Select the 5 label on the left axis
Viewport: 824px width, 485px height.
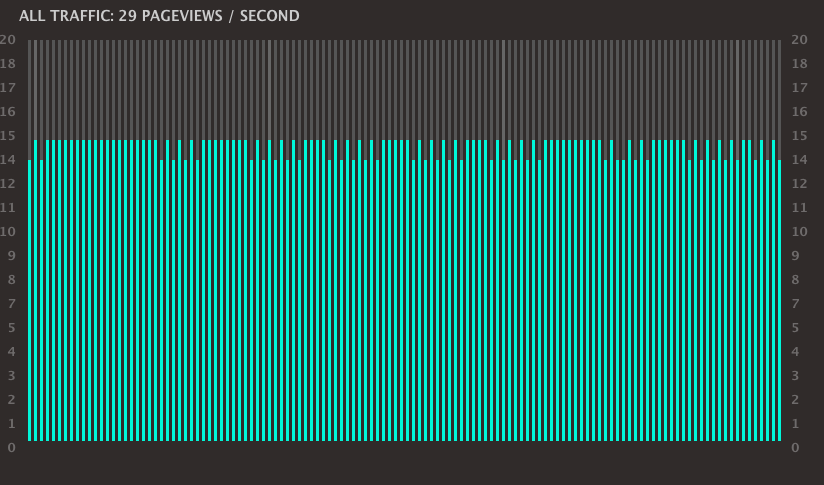pyautogui.click(x=11, y=328)
